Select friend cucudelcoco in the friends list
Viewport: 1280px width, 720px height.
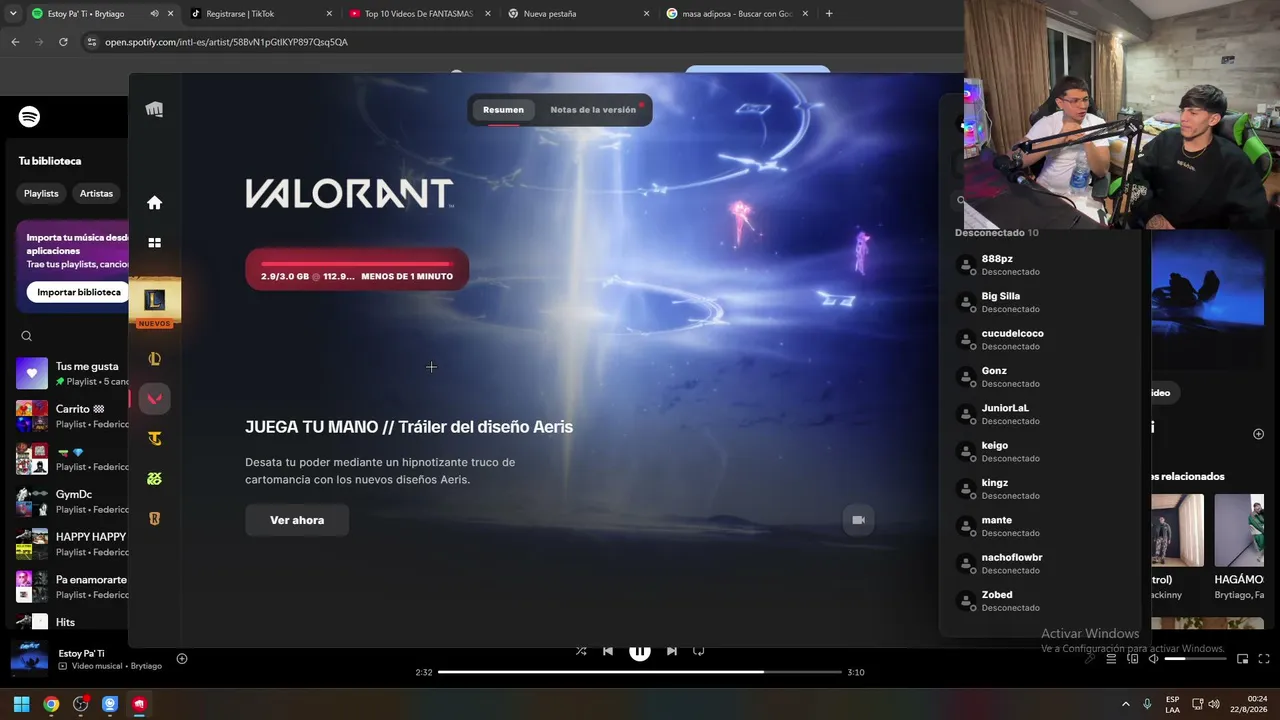pos(1040,339)
